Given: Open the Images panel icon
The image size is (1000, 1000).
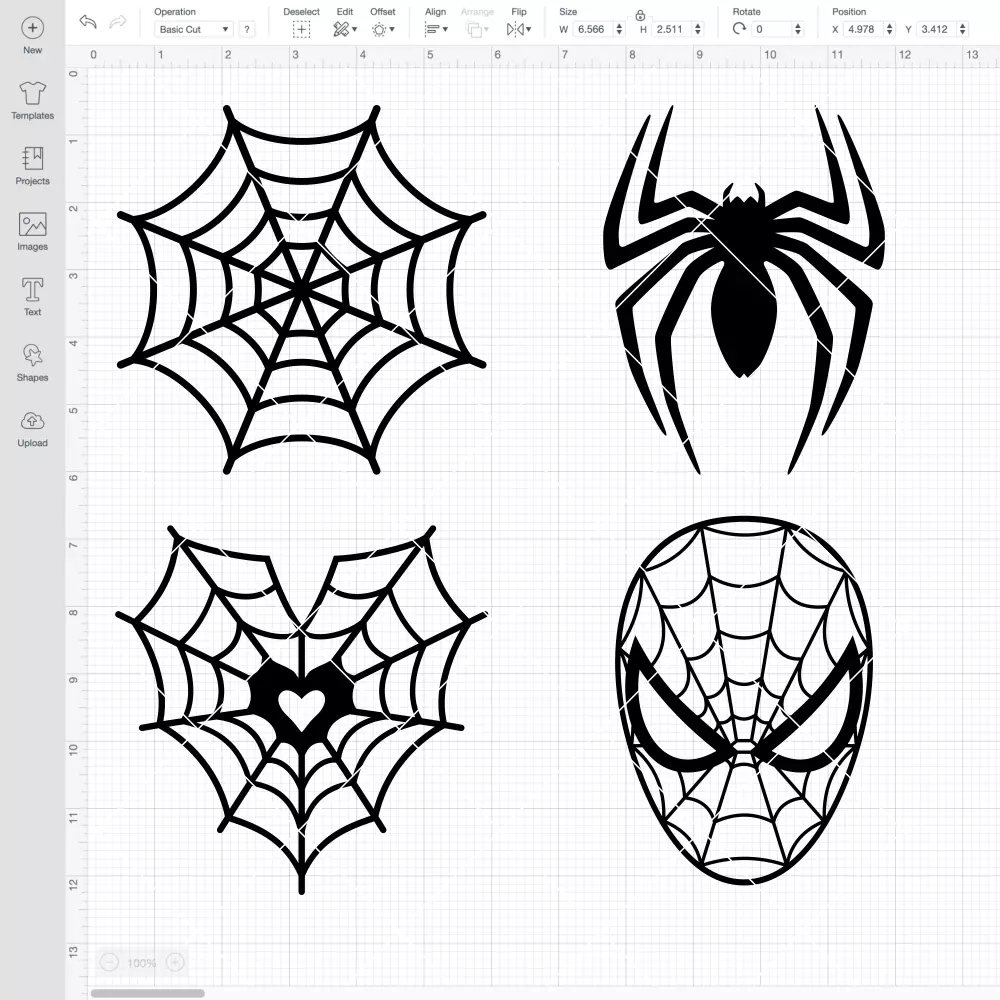Looking at the screenshot, I should coord(33,224).
